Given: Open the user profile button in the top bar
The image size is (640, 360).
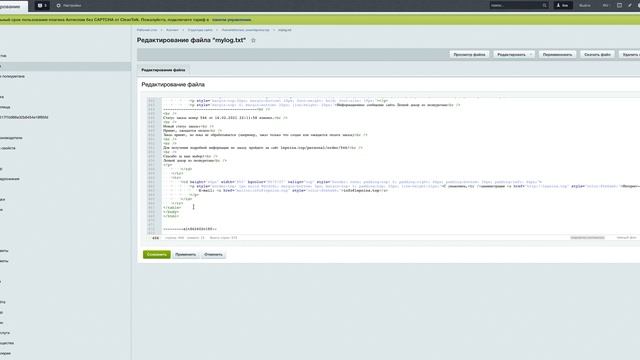Looking at the screenshot, I should [x=563, y=5].
